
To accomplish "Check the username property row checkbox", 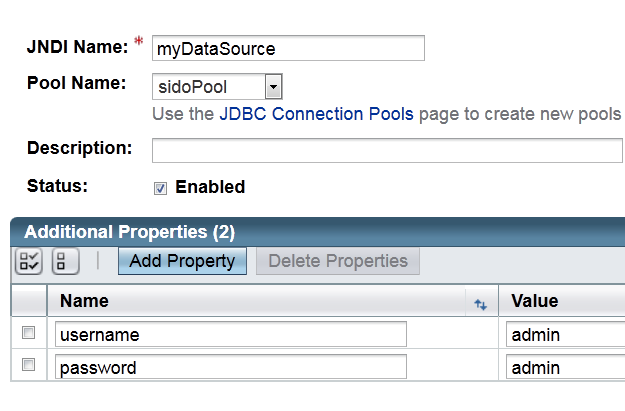I will [29, 333].
